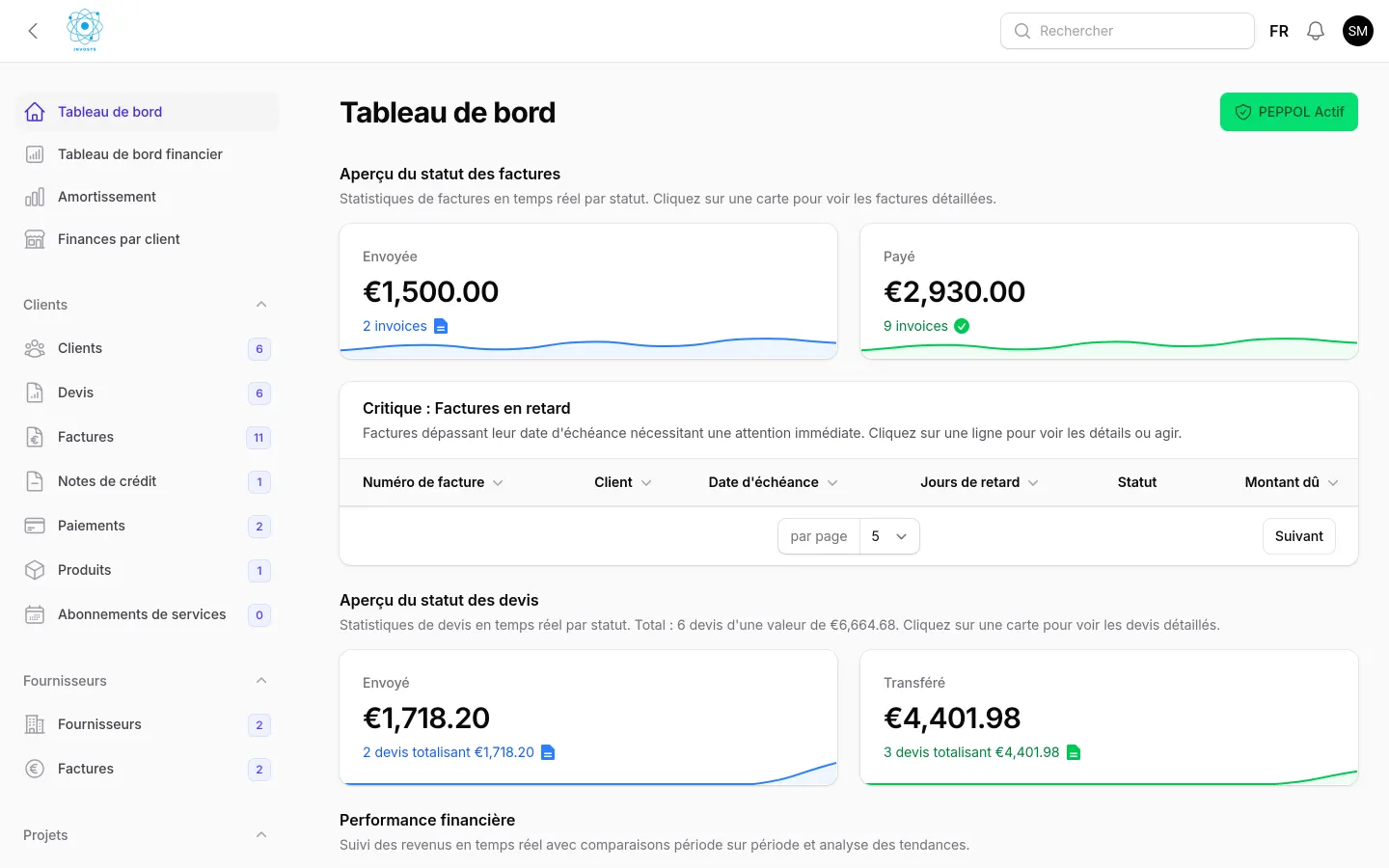Open the per-page count dropdown
This screenshot has height=868, width=1389.
889,536
